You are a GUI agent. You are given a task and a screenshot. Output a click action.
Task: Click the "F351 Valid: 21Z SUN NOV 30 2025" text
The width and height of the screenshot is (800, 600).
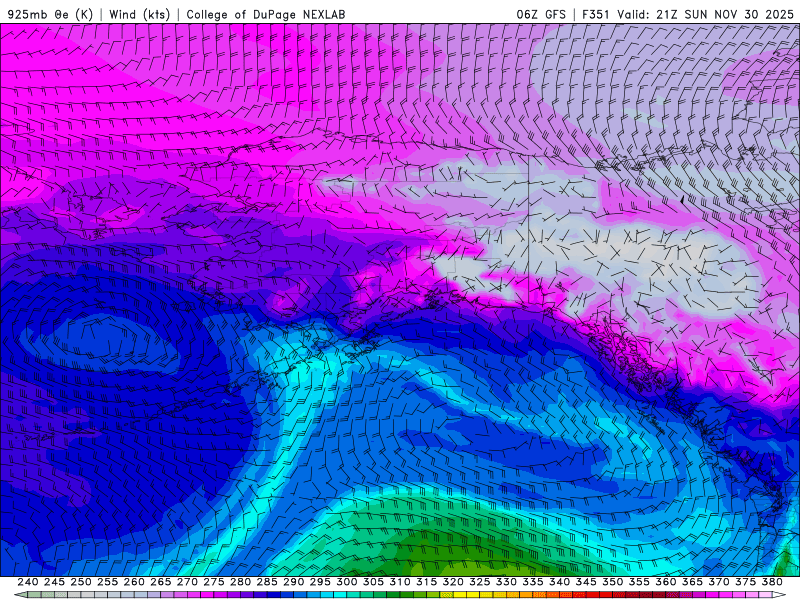click(688, 14)
